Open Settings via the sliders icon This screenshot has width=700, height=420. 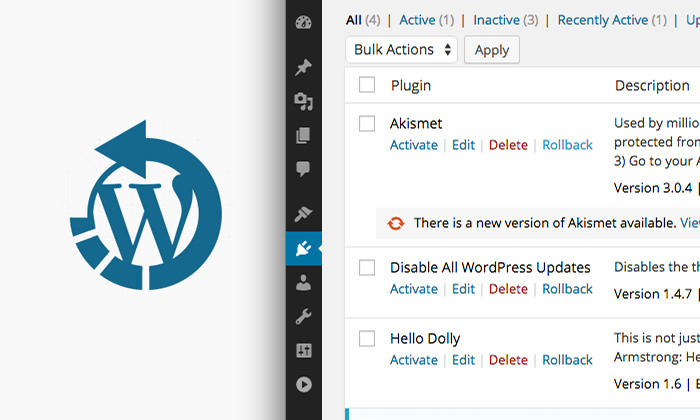click(304, 350)
